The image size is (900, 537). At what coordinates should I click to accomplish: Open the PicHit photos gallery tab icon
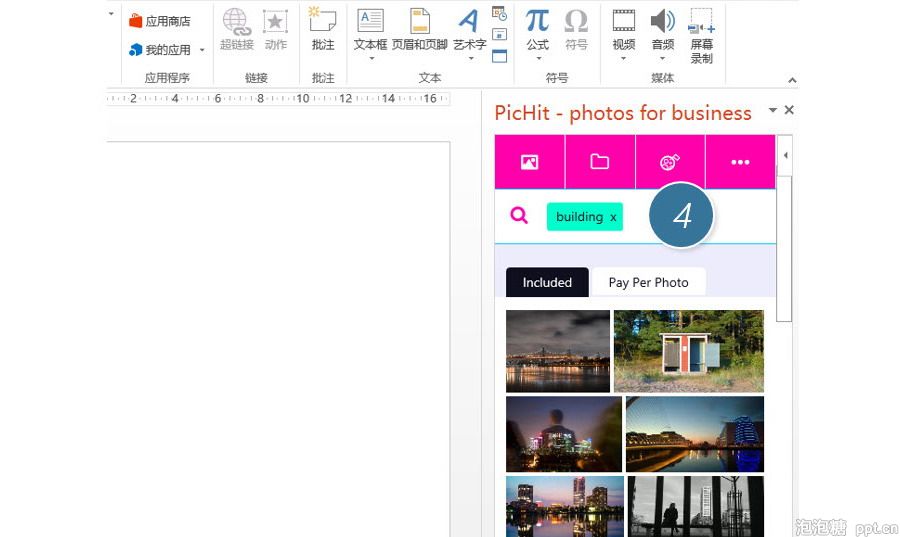point(529,162)
